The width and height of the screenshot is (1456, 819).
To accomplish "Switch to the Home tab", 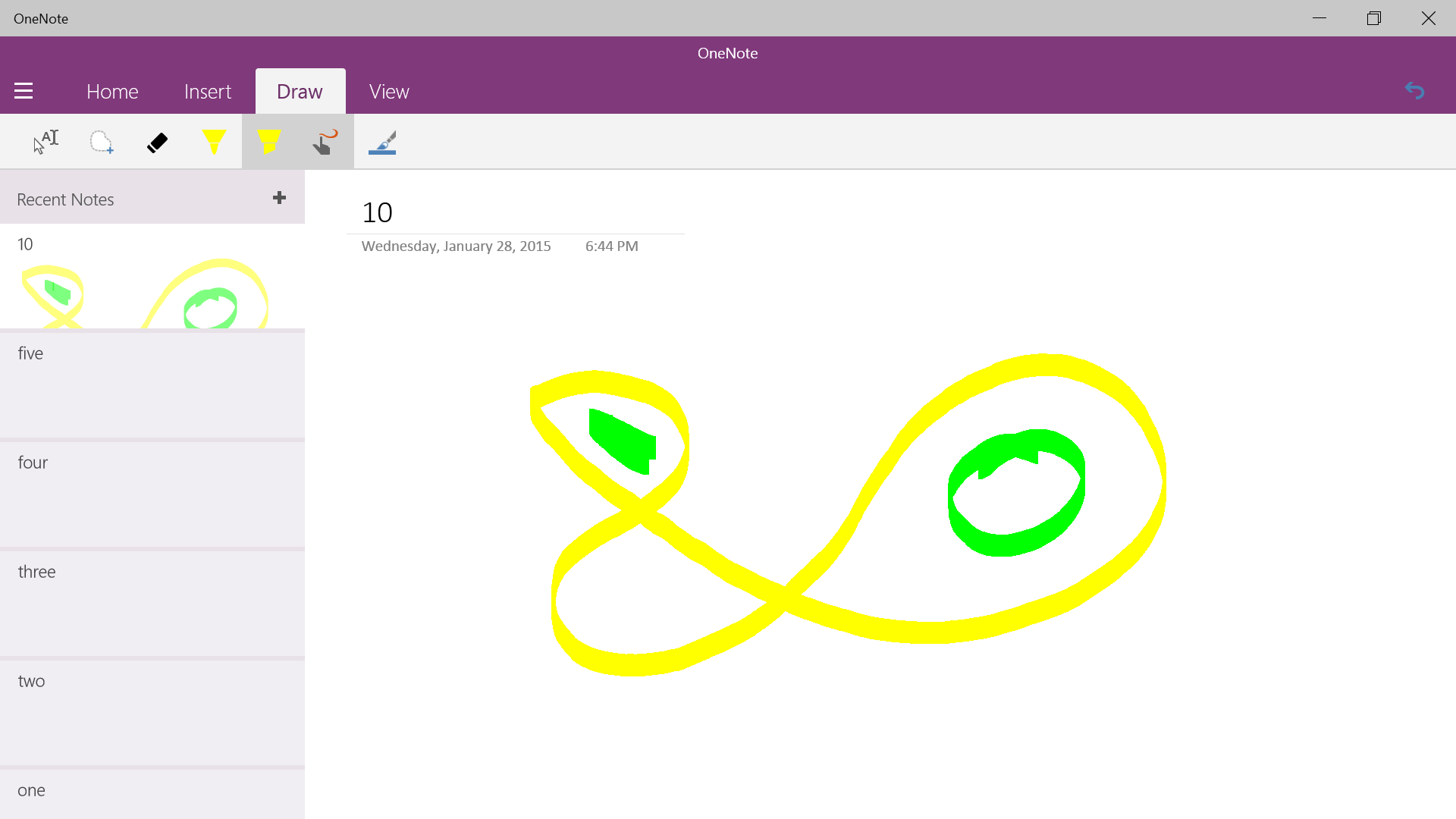I will [112, 92].
